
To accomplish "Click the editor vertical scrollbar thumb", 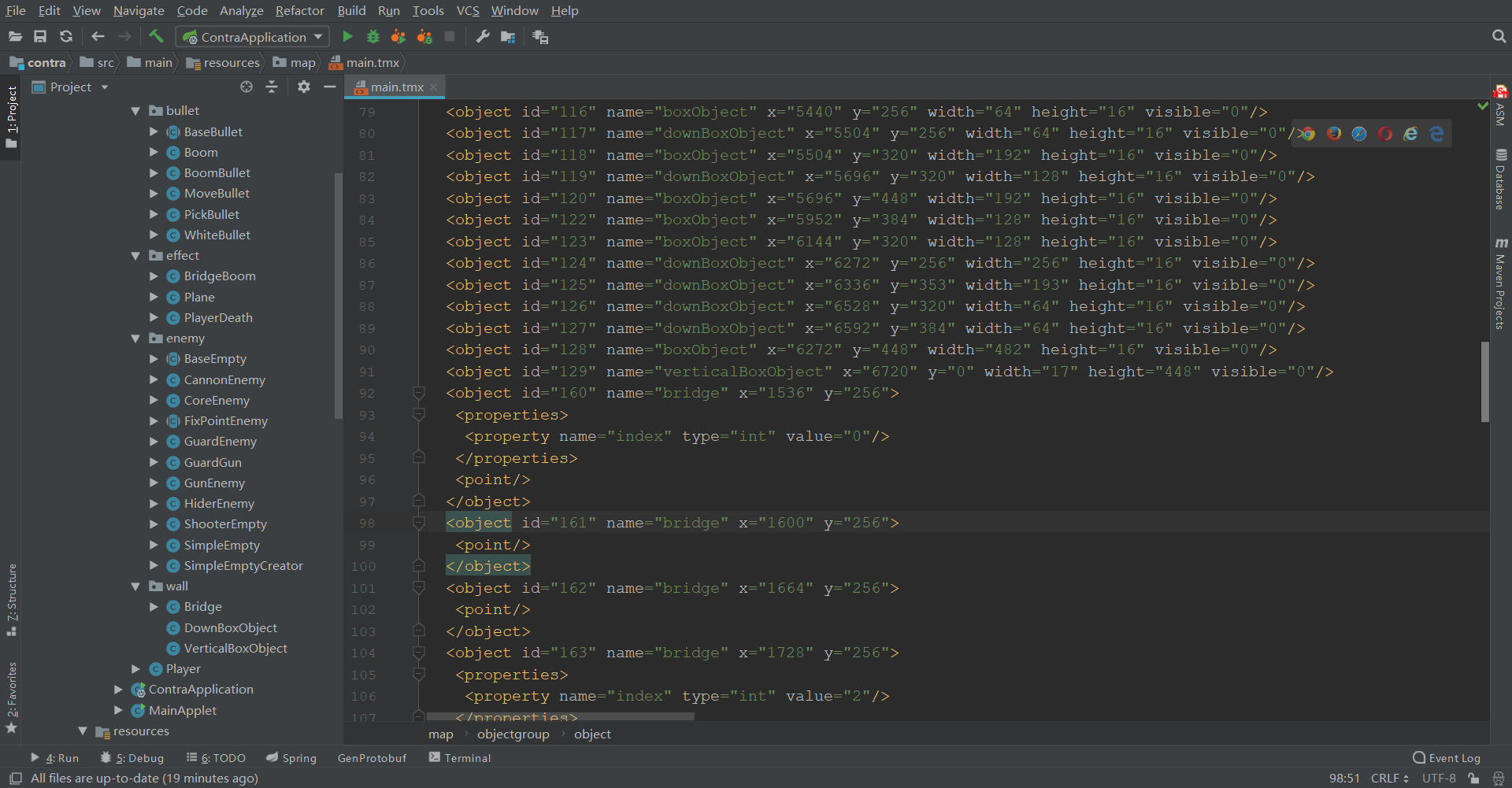I will pyautogui.click(x=1484, y=382).
